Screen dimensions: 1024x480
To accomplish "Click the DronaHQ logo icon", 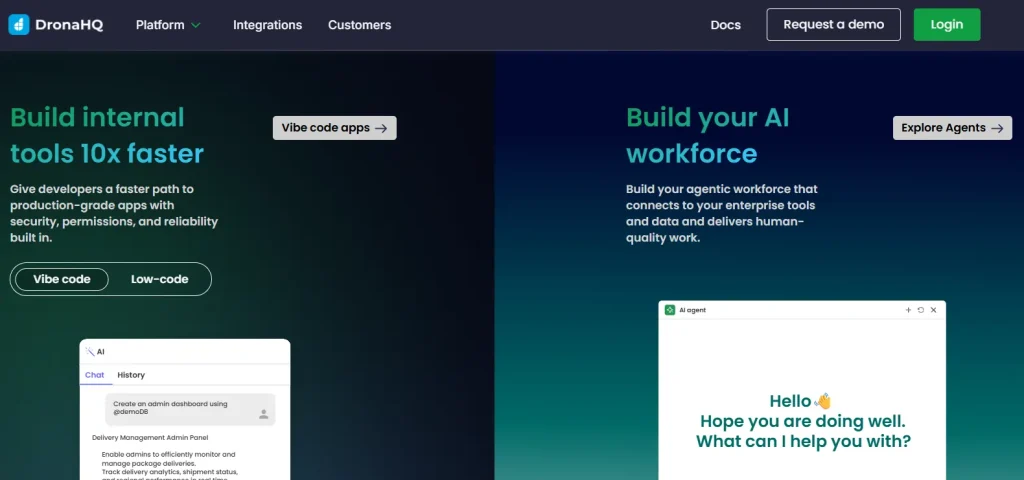I will (x=19, y=25).
